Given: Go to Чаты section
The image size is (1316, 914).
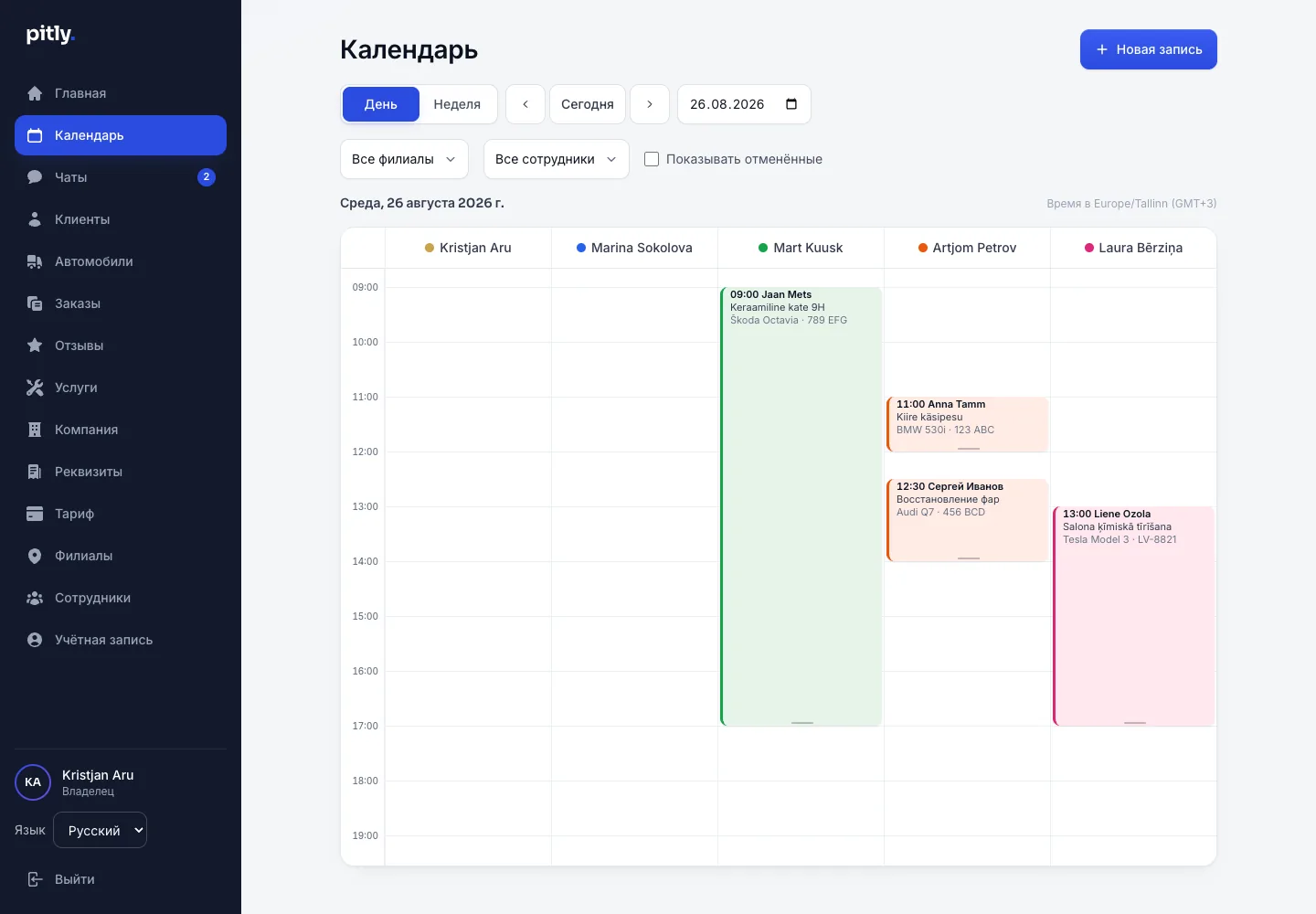Looking at the screenshot, I should (121, 177).
